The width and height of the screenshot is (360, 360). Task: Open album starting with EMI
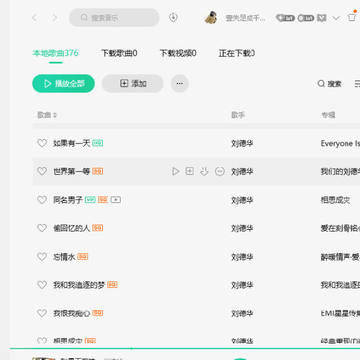tap(340, 313)
